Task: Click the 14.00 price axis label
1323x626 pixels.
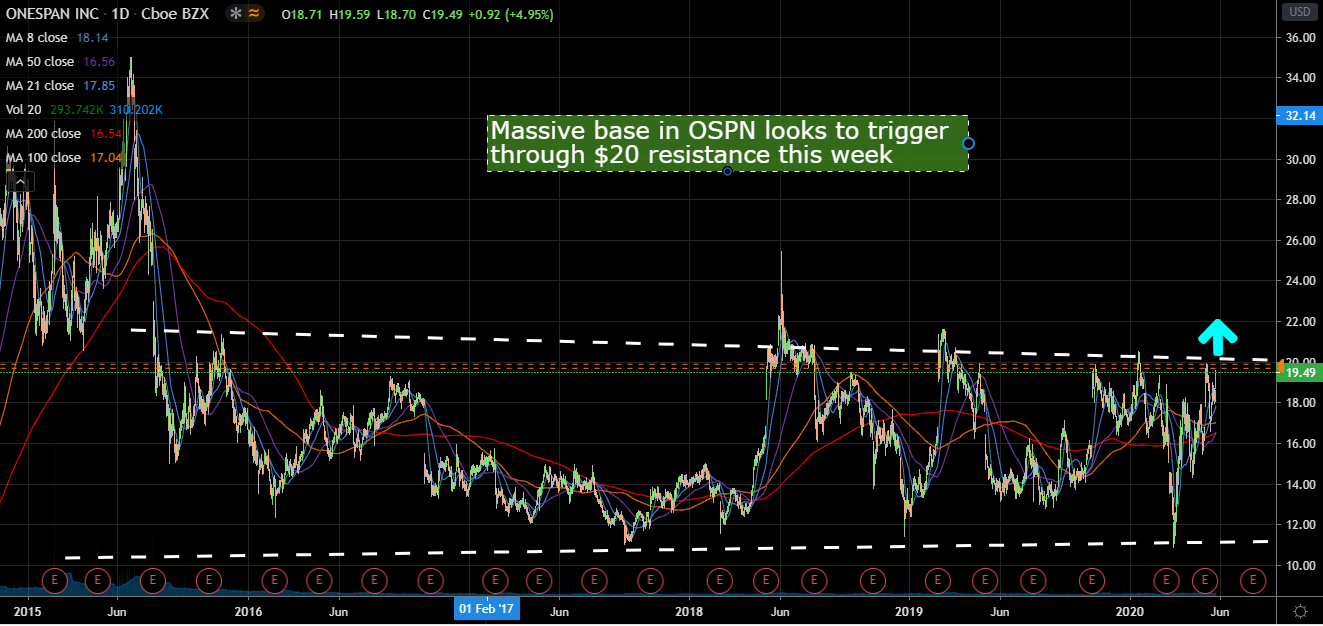Action: click(x=1299, y=485)
